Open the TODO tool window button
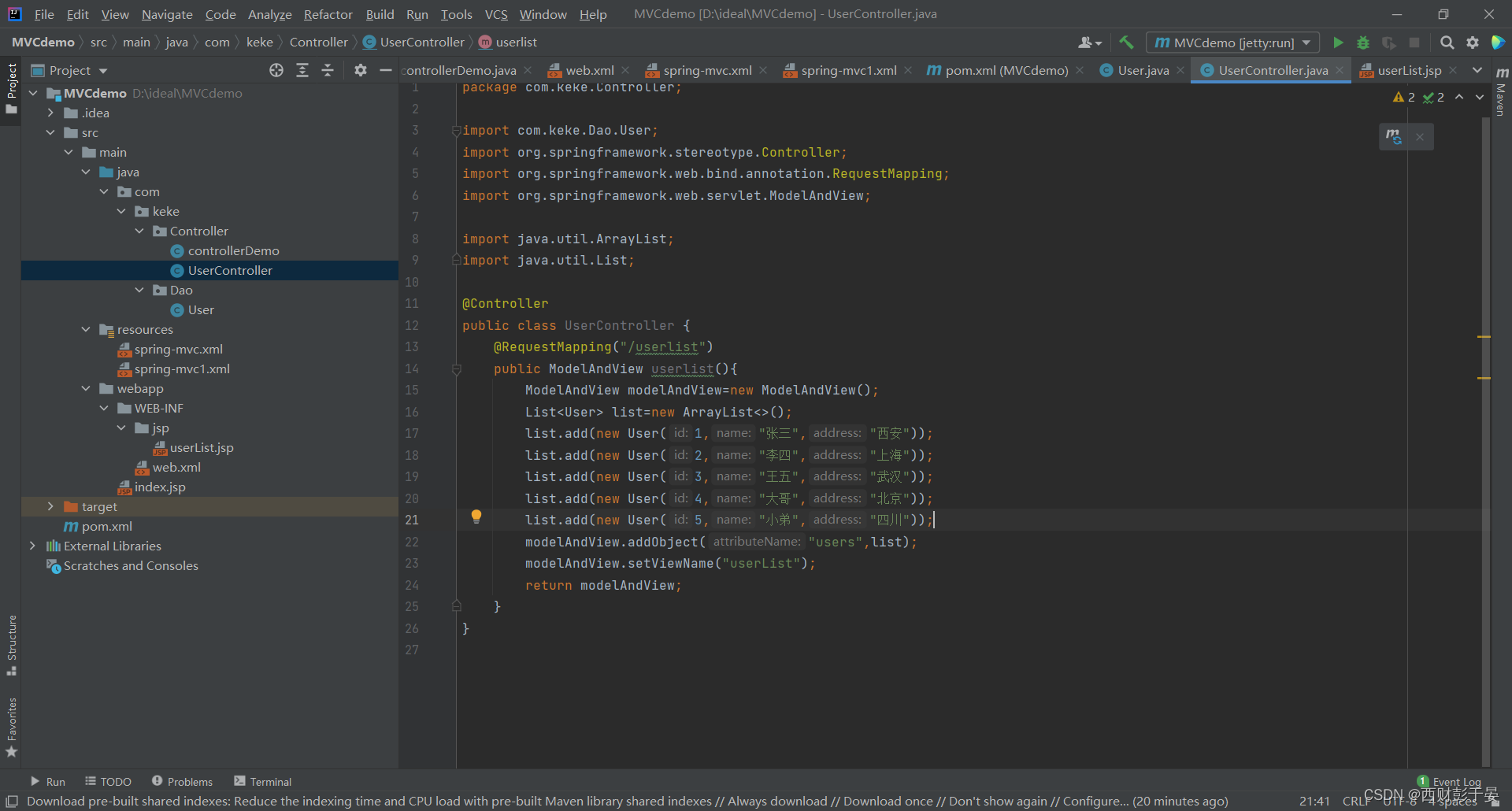This screenshot has width=1512, height=811. coord(109,782)
